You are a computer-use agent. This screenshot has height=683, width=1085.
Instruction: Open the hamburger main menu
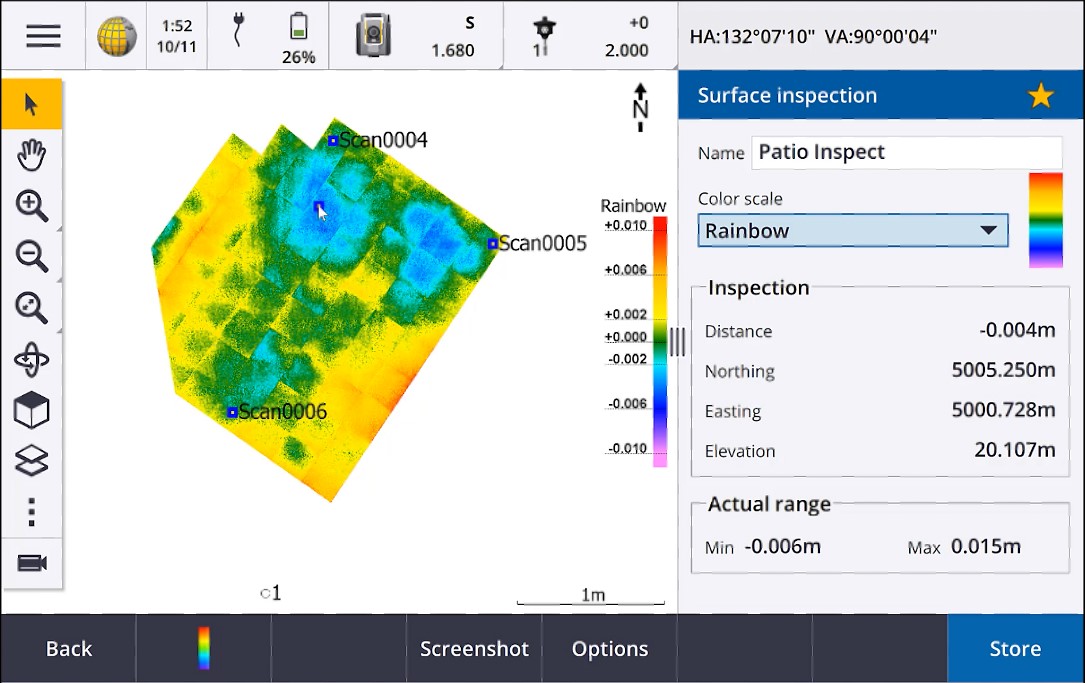pos(43,35)
